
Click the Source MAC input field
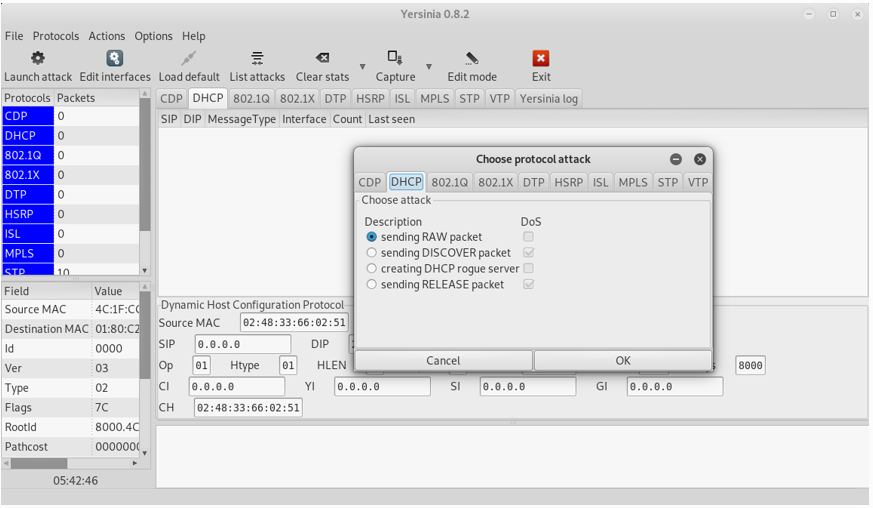click(295, 323)
